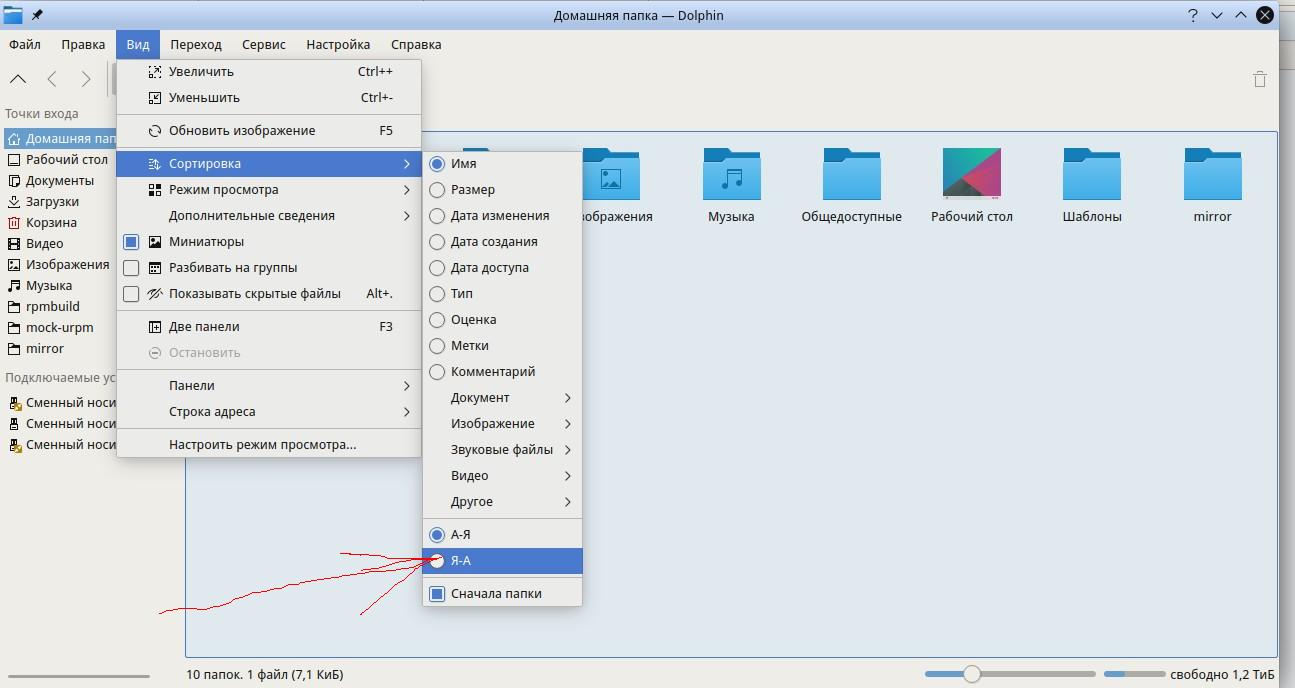Expand Документ sort submenu
1295x688 pixels.
502,398
